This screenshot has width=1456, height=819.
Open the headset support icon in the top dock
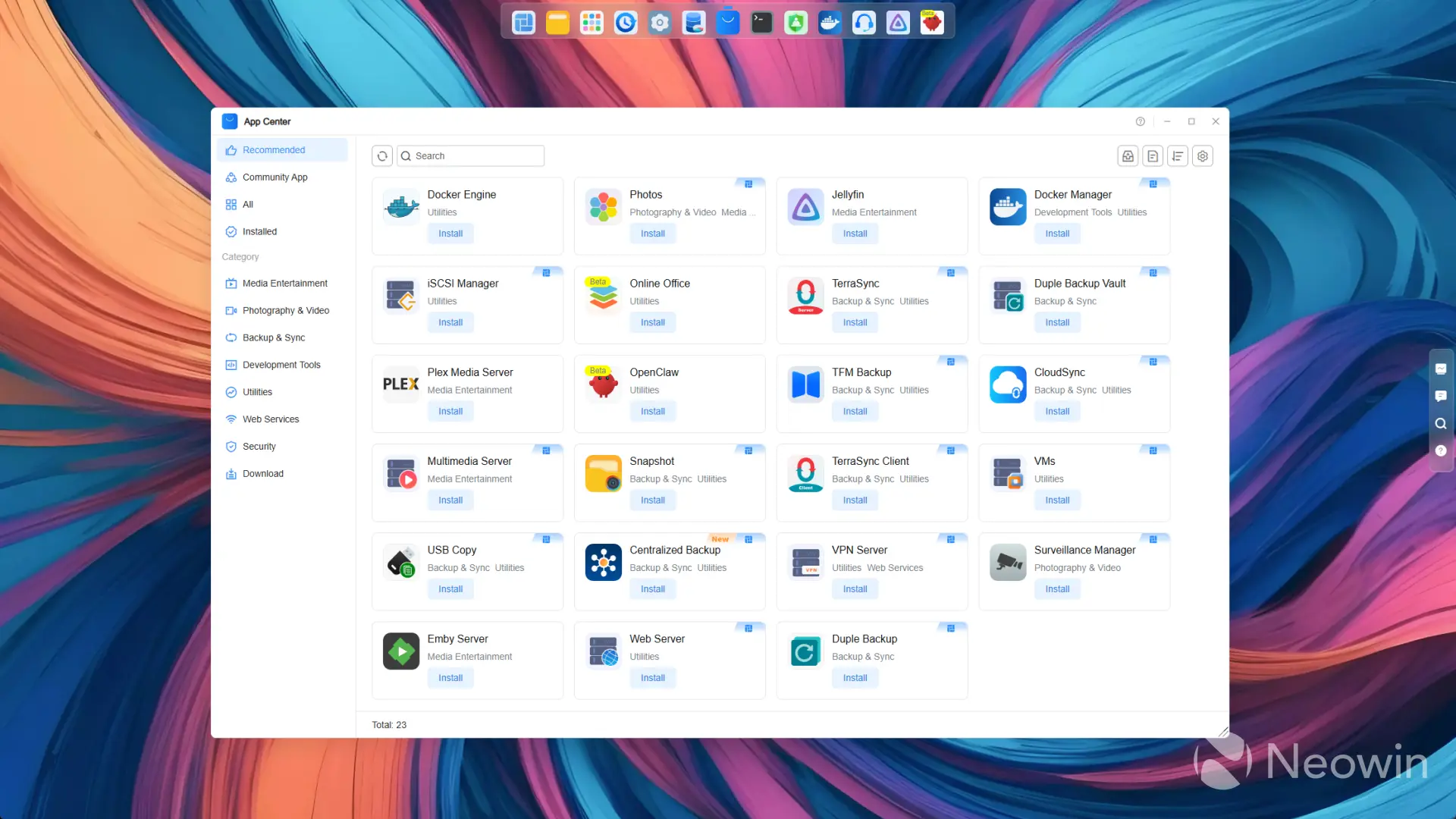pos(864,23)
